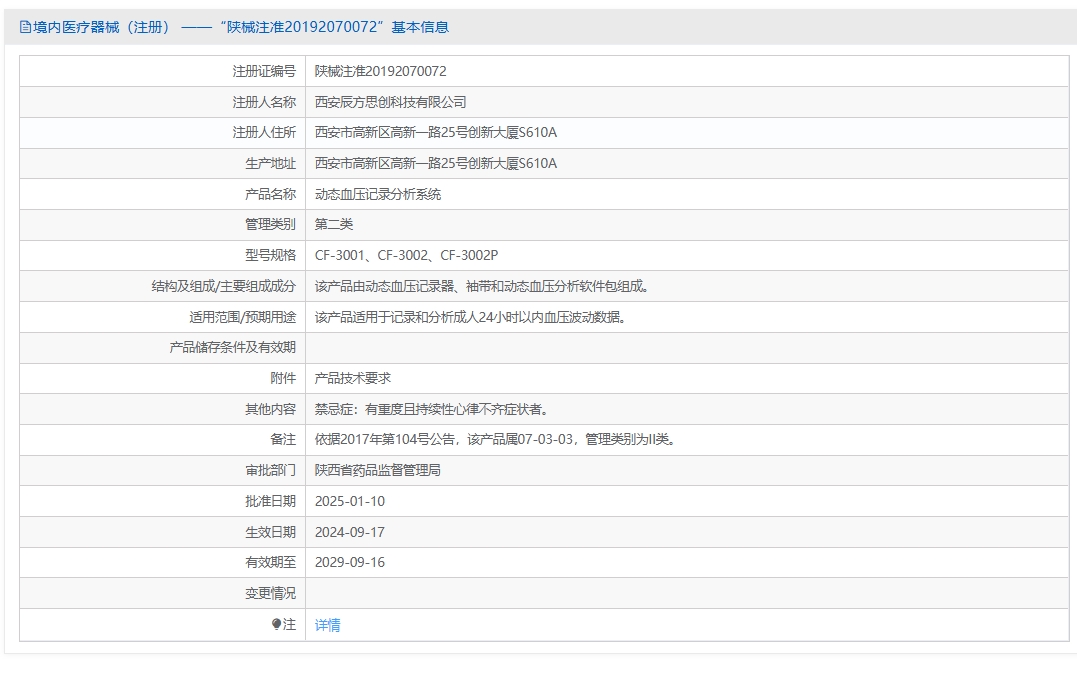Select model values CF-3001、CF-3002、CF-3002P

point(406,256)
